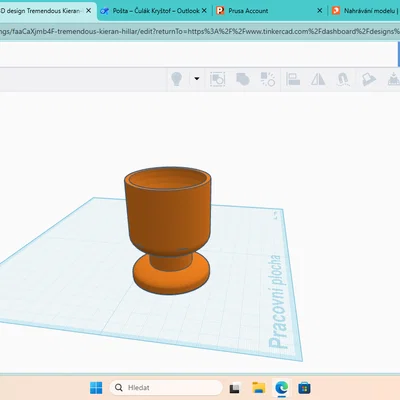
Task: Click the browser address bar URL
Action: coord(200,32)
